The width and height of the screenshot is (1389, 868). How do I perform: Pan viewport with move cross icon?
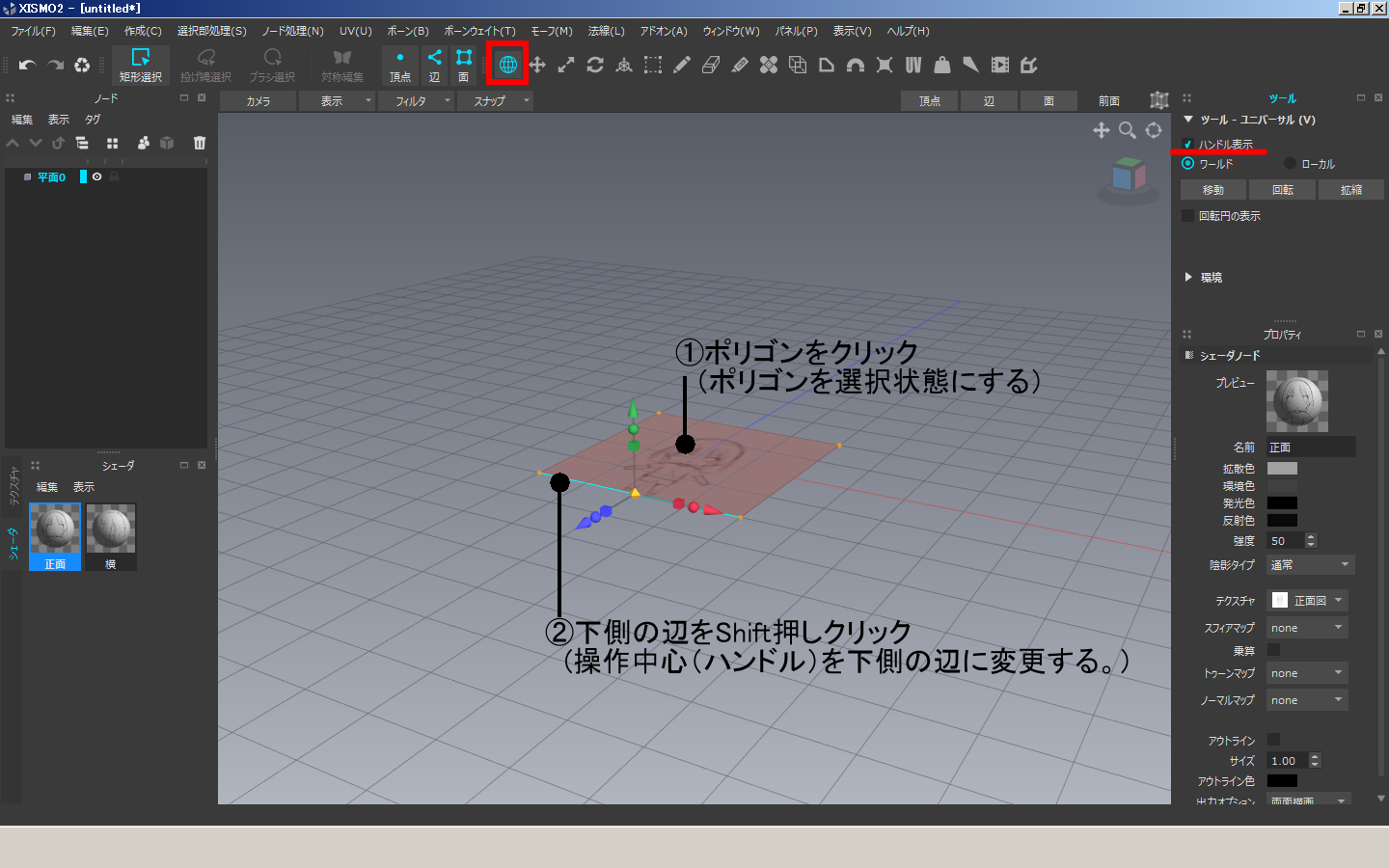tap(1102, 130)
